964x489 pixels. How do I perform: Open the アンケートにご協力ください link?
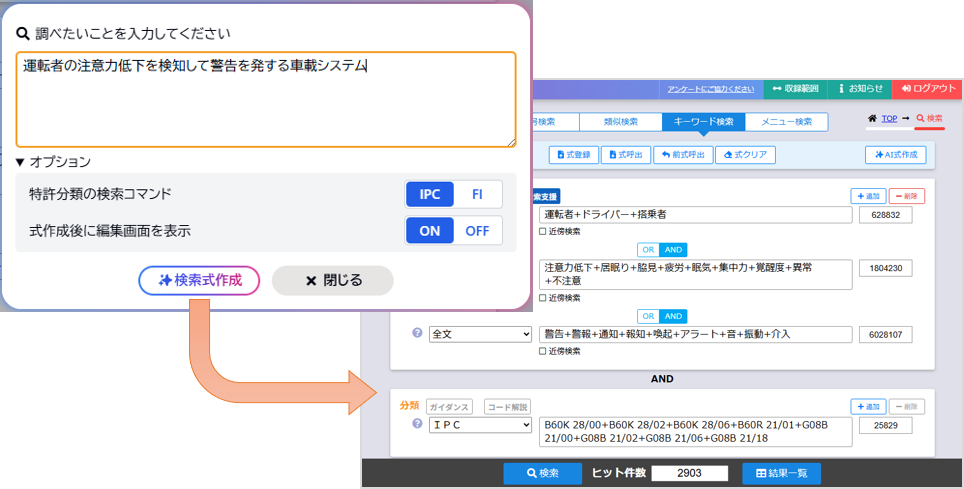tap(711, 89)
